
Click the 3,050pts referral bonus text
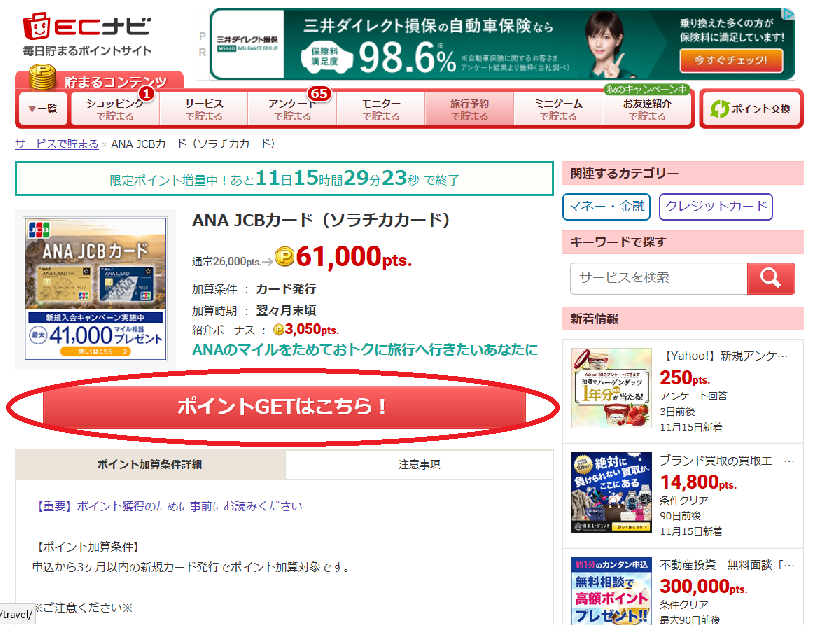pos(311,329)
